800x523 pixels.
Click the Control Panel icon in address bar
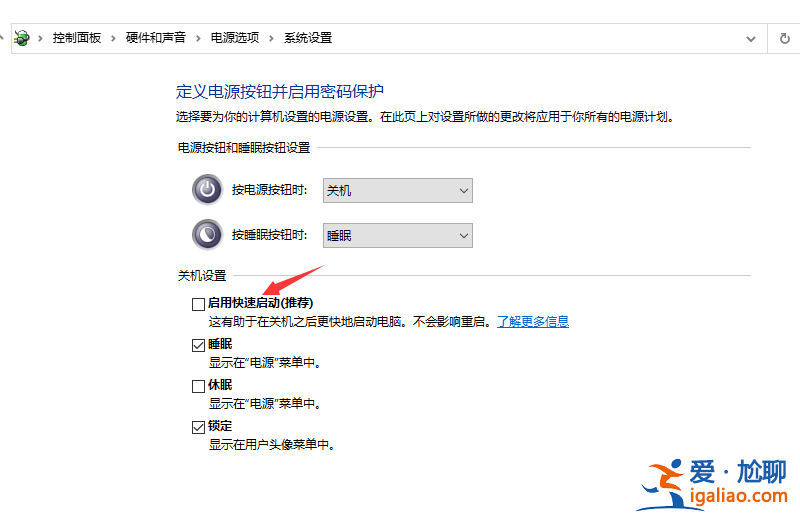pyautogui.click(x=21, y=38)
